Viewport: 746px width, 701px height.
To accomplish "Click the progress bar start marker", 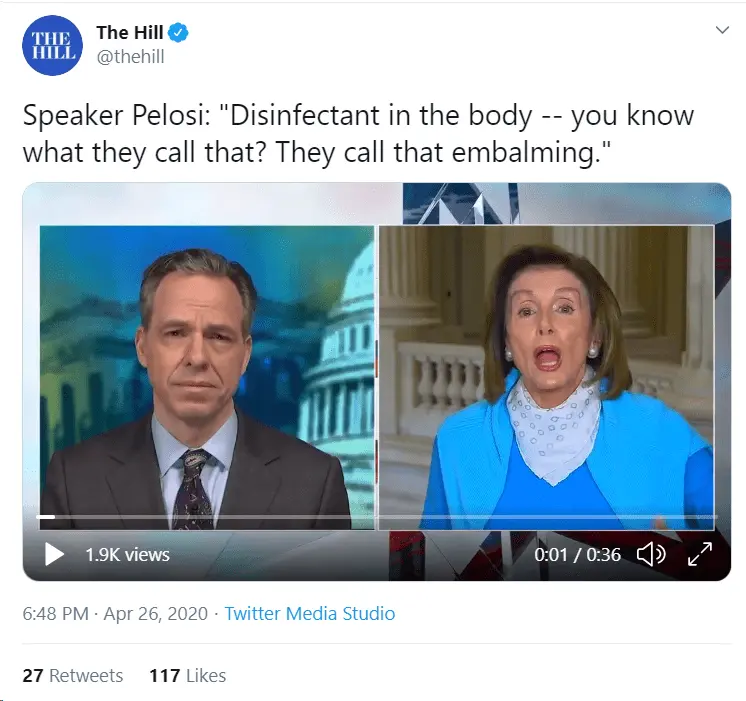I will [x=46, y=516].
